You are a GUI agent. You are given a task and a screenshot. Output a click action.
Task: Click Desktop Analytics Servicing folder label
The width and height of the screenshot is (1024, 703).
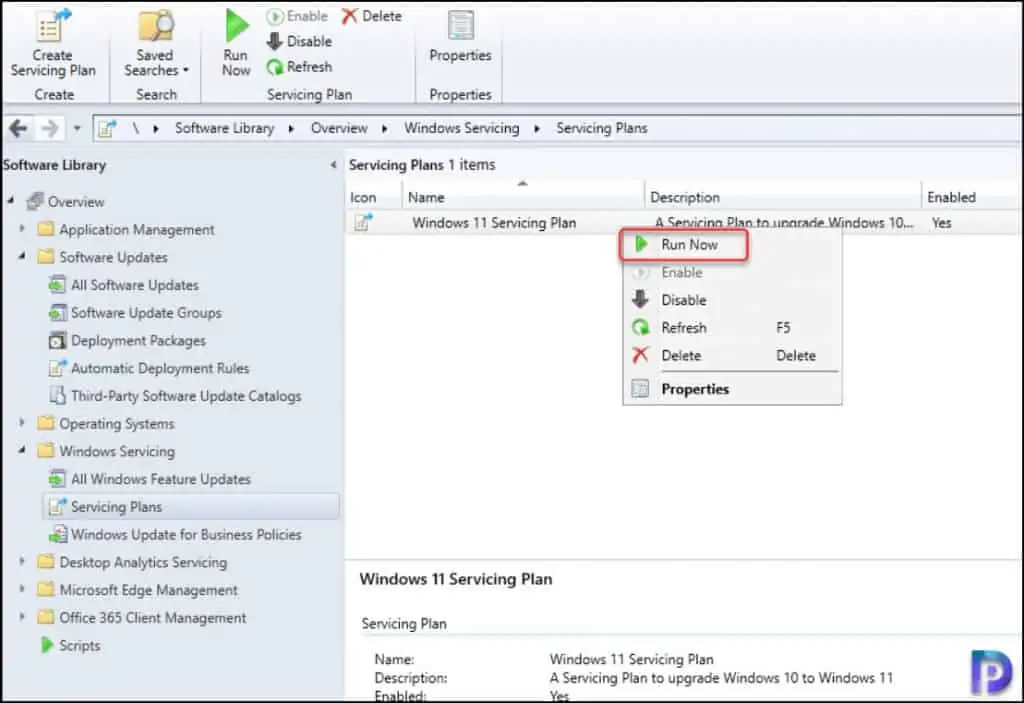(143, 563)
